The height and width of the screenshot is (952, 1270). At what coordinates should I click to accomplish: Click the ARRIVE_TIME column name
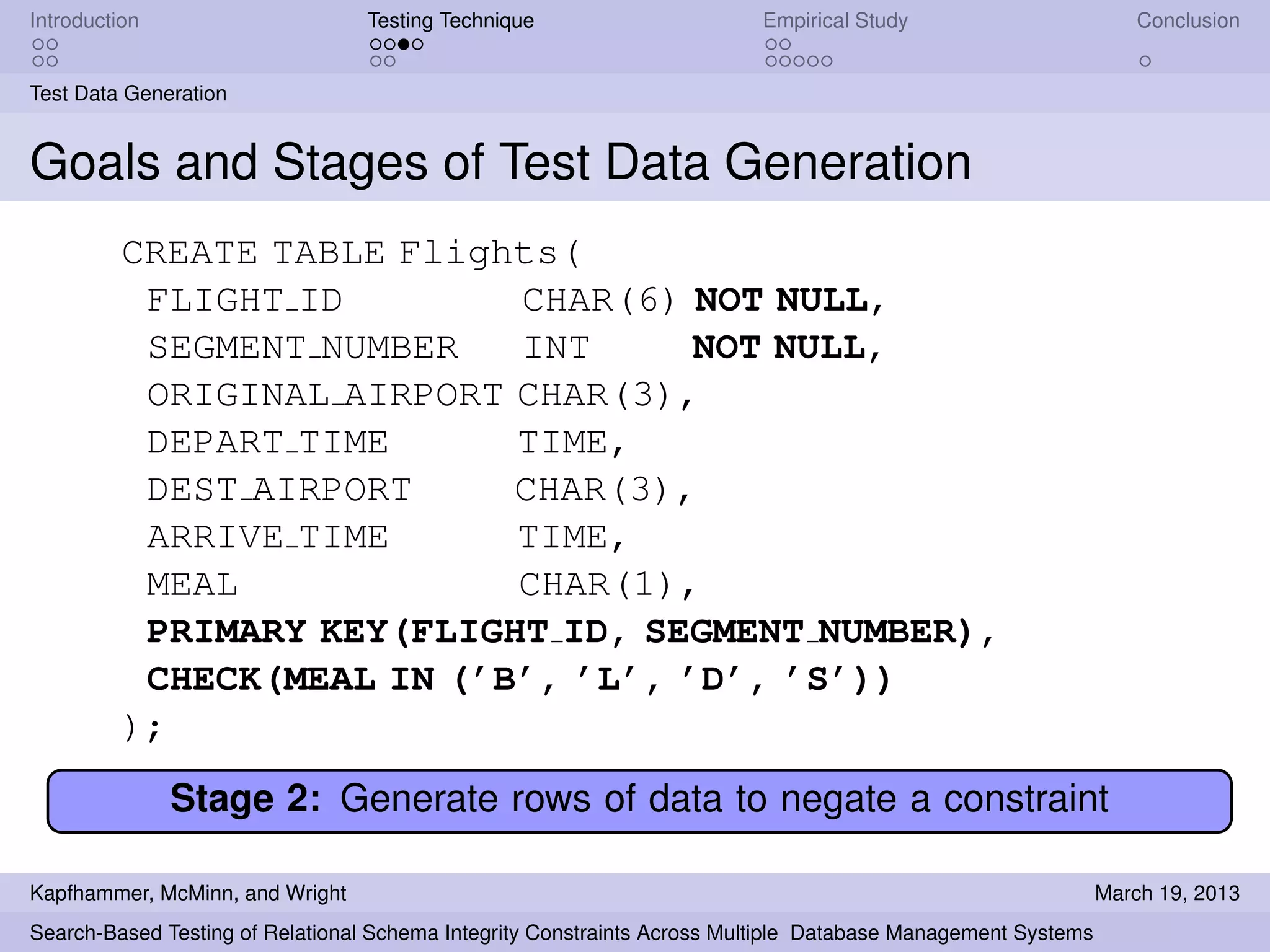tap(267, 537)
